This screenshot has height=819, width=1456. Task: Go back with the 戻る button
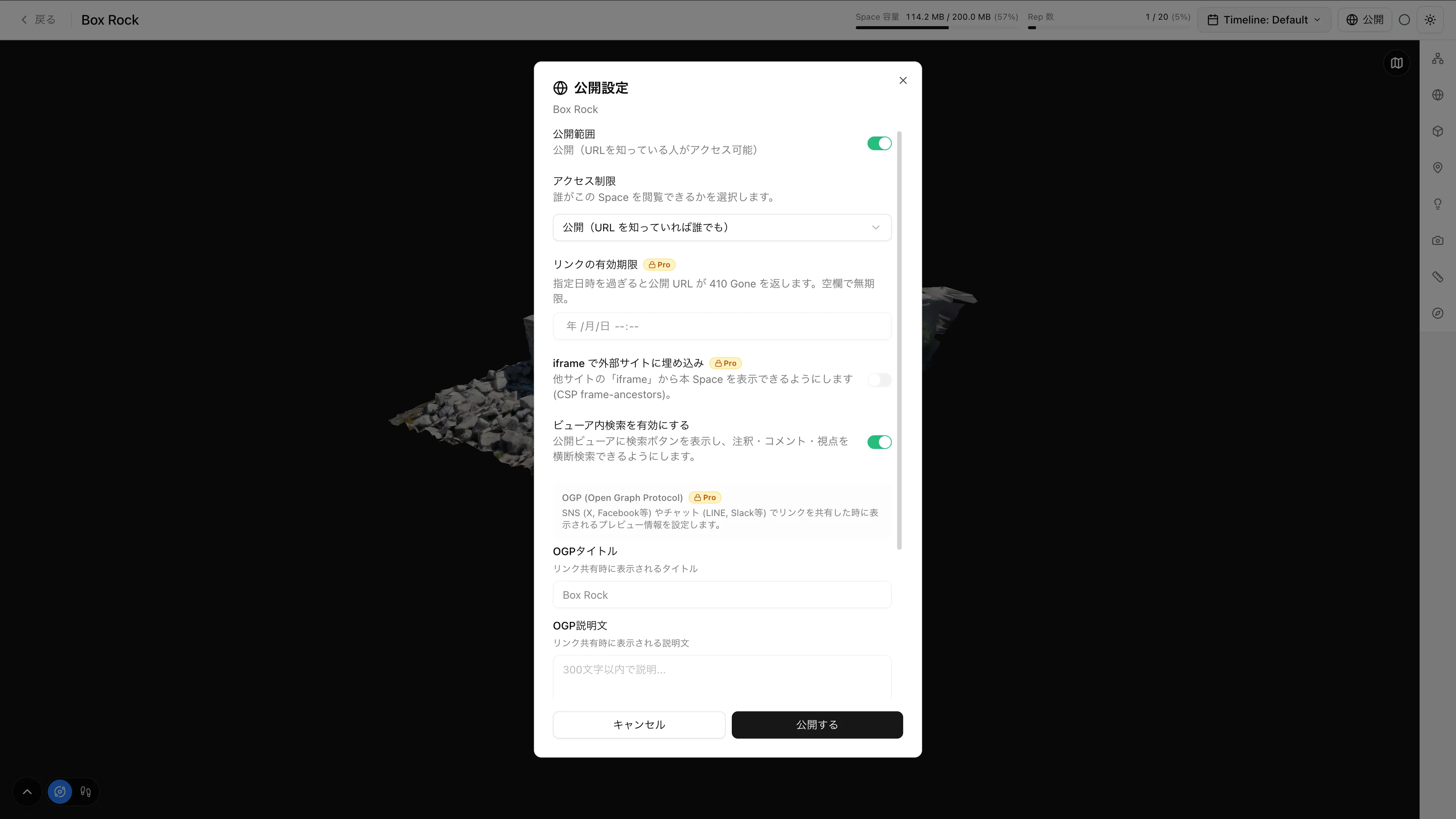(38, 20)
